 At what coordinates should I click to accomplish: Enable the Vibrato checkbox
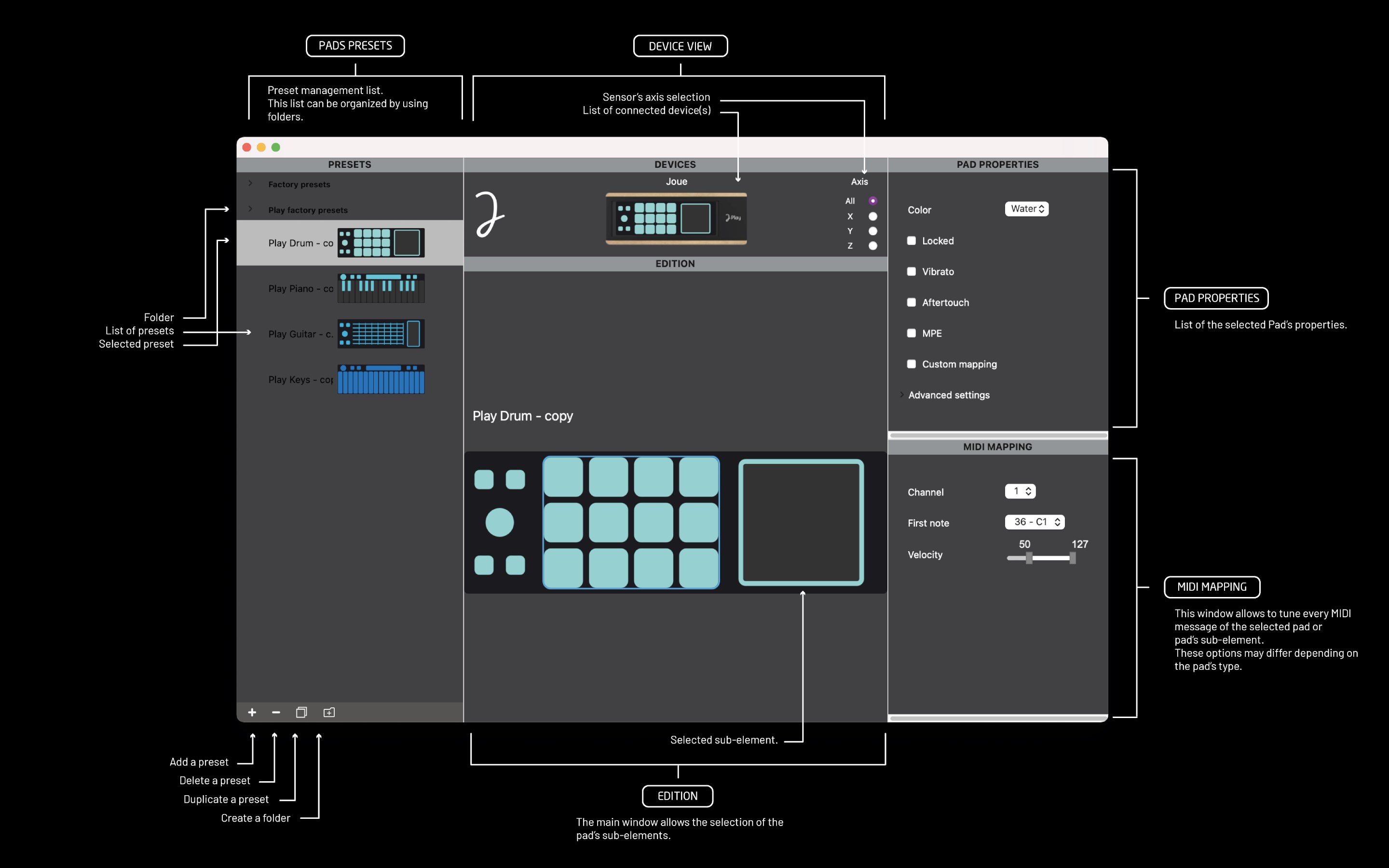912,271
